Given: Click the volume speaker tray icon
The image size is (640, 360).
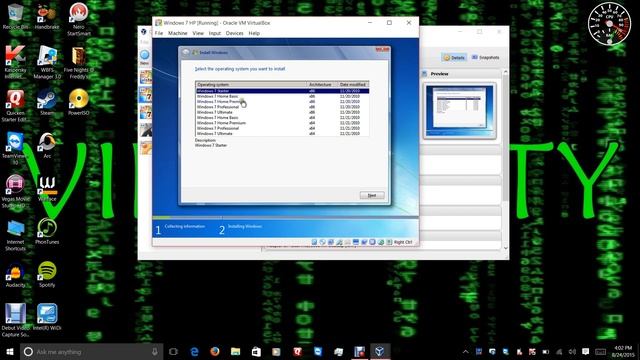Looking at the screenshot, I should pos(572,351).
